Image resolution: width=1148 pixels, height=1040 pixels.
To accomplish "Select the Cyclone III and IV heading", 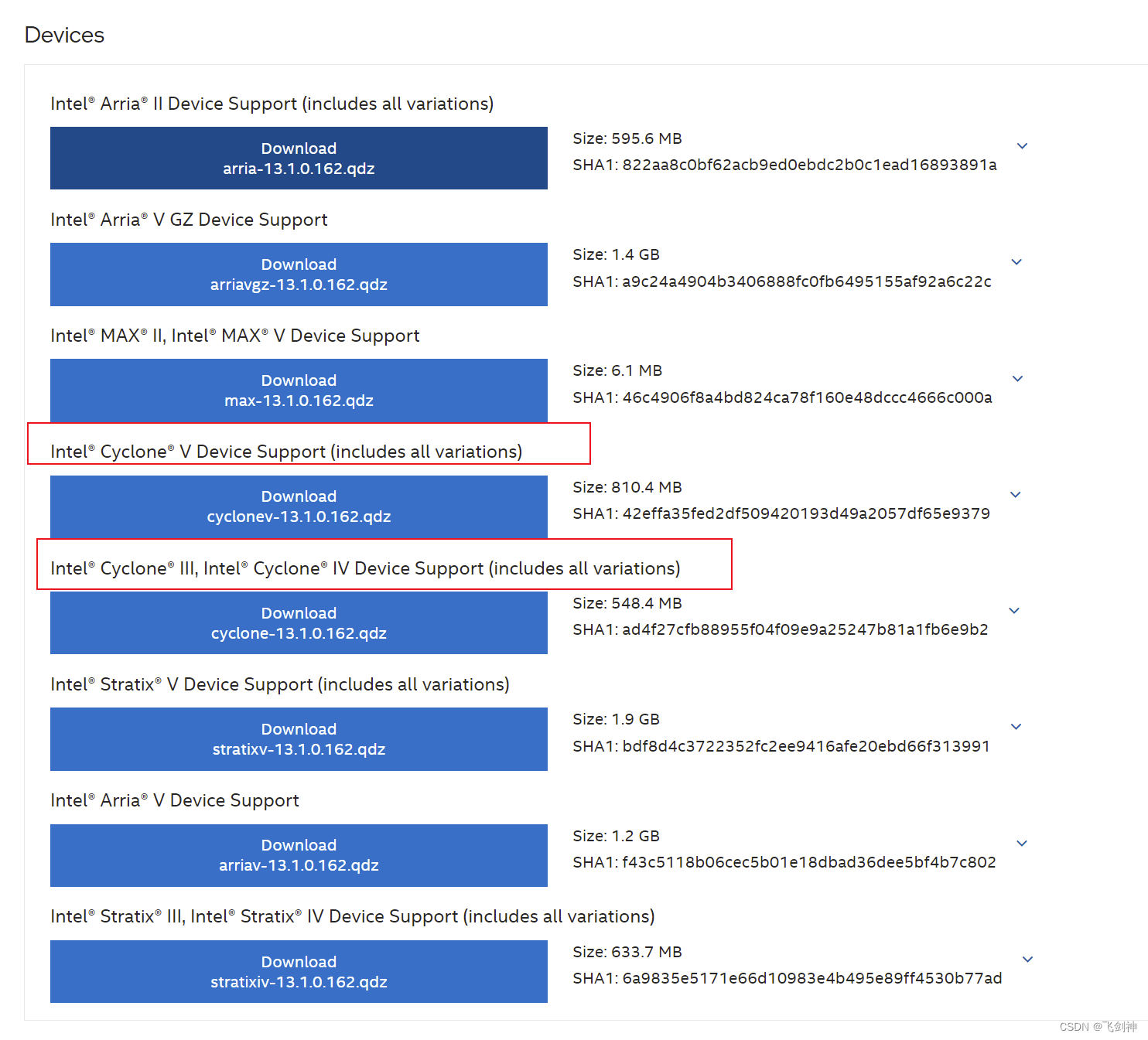I will point(364,568).
